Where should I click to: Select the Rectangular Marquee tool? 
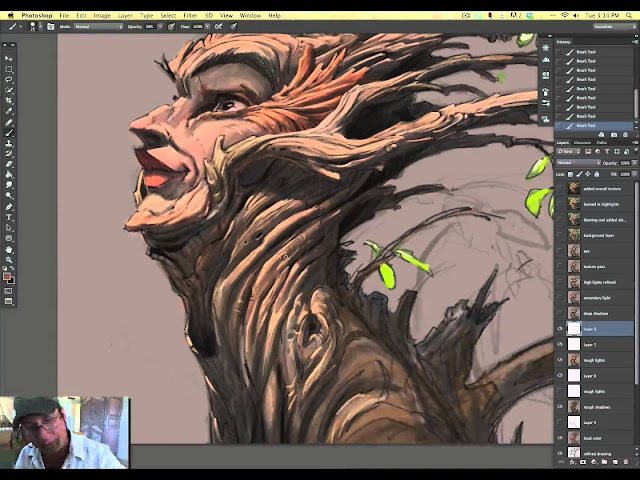9,69
